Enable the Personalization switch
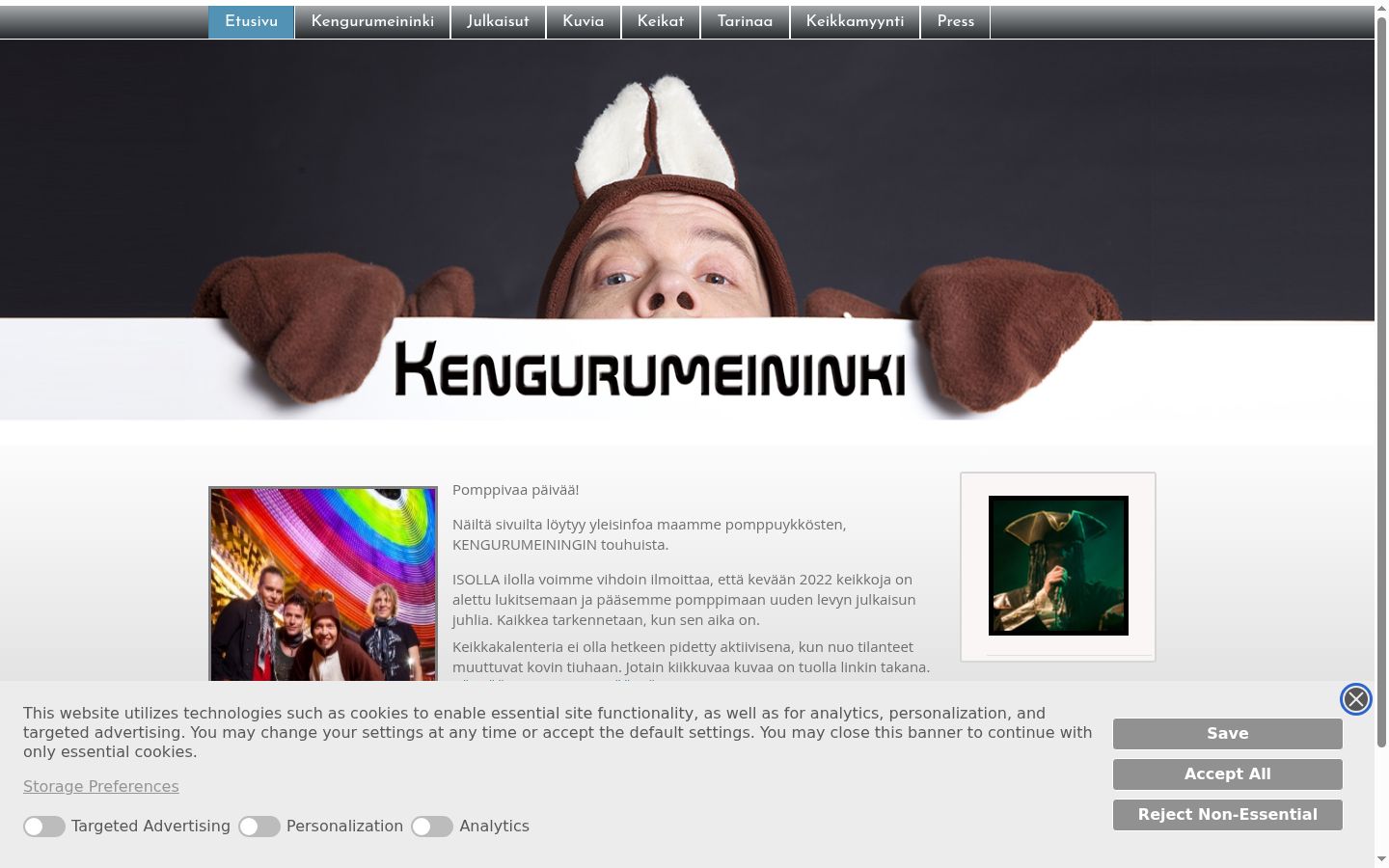Screen dimensions: 1389x868 (x=259, y=827)
